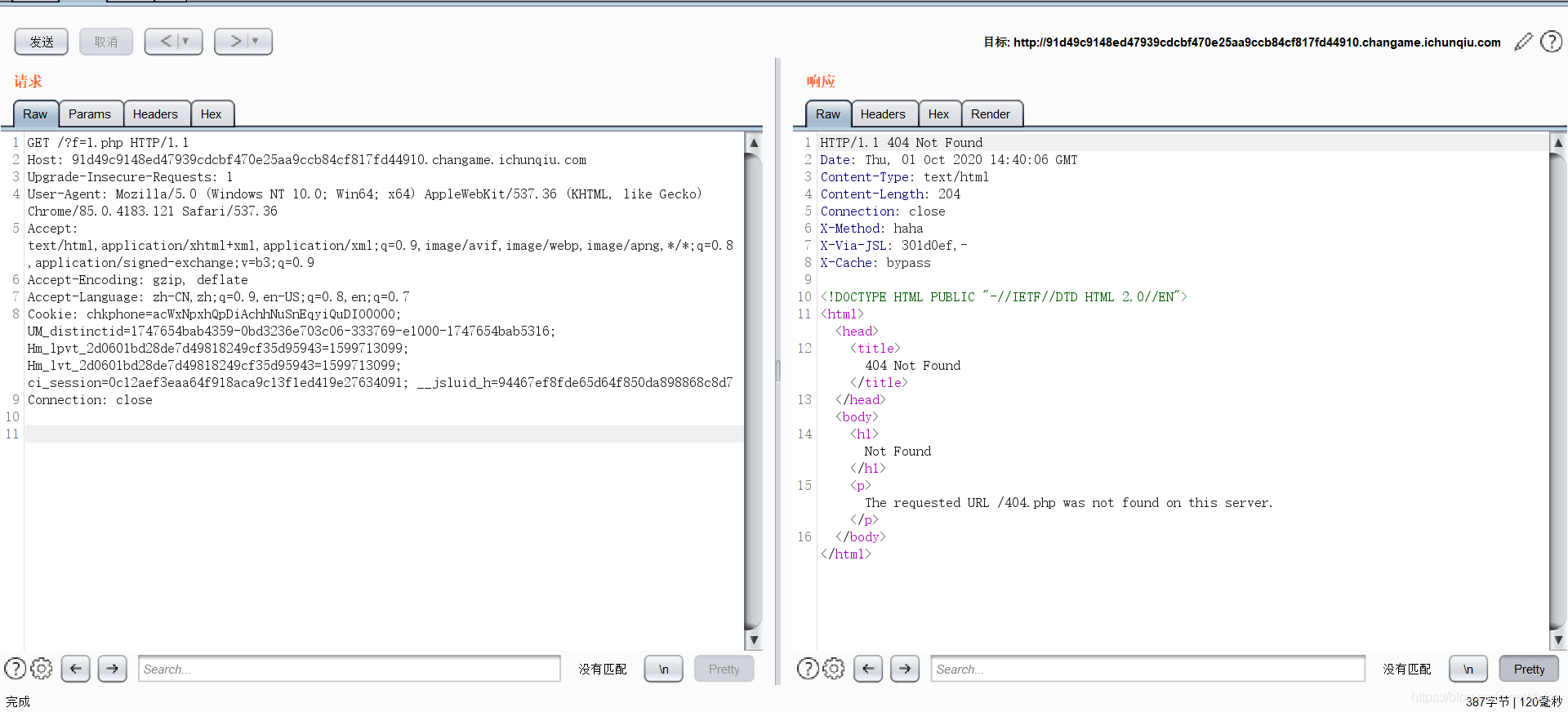1568x712 pixels.
Task: Click request scrollbar up arrow
Action: [x=754, y=143]
